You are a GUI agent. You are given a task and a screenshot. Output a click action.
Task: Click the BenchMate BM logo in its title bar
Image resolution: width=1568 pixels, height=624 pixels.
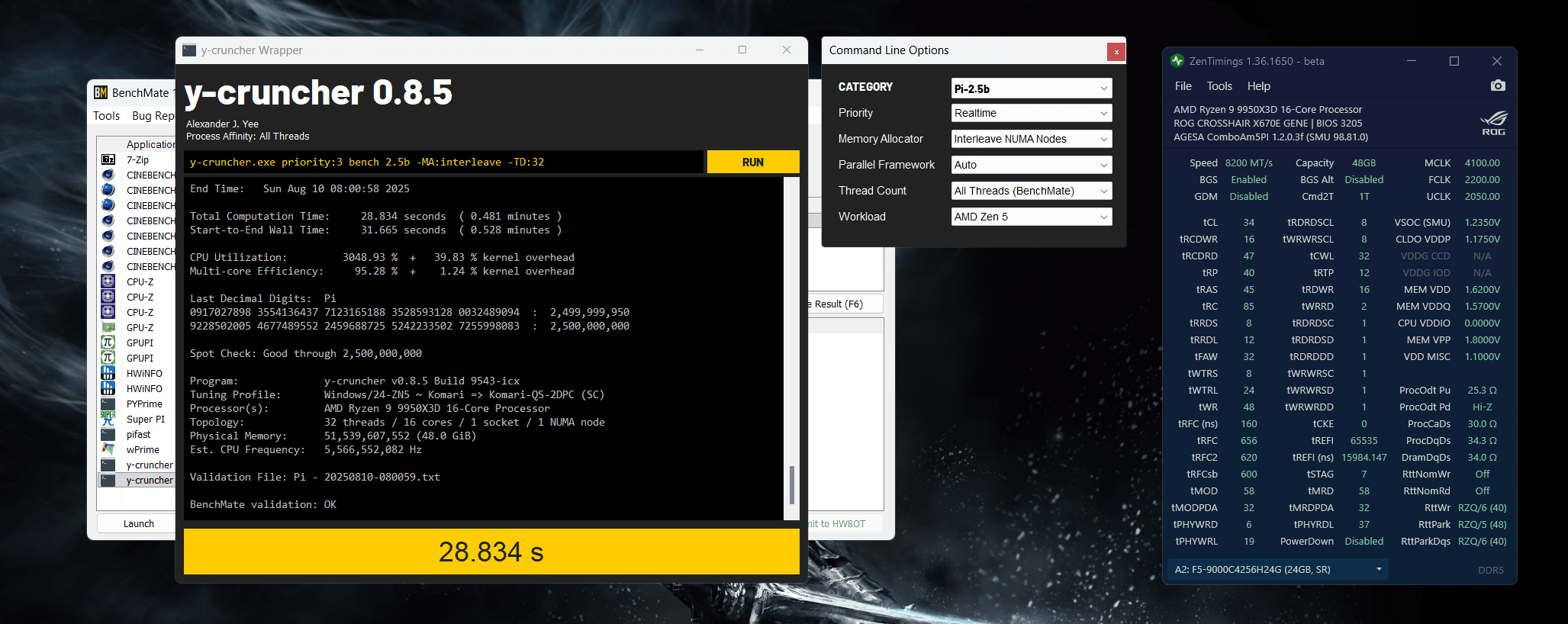101,92
